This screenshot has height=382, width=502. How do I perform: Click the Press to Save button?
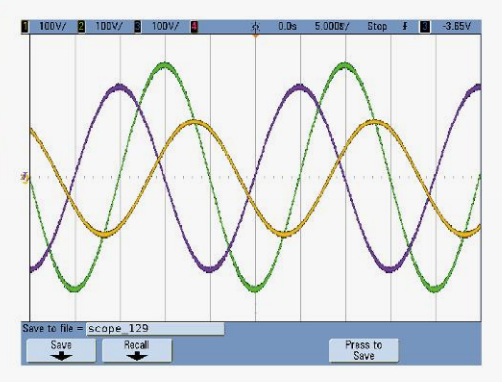coord(363,350)
